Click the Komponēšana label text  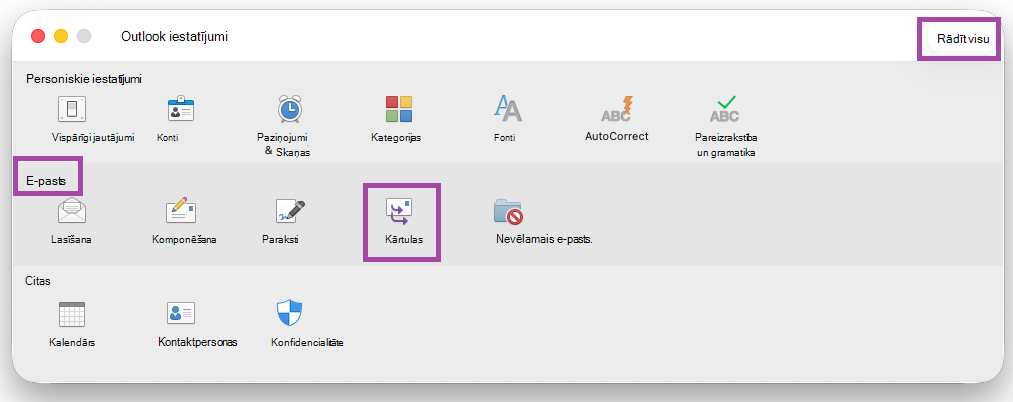tap(184, 240)
